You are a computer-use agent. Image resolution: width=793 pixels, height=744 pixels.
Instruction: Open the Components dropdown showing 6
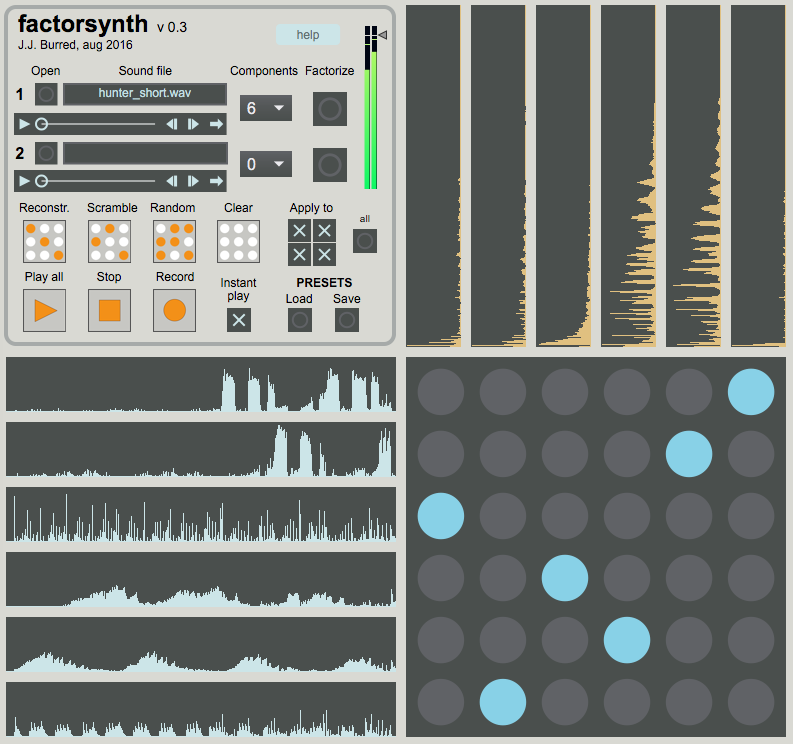266,108
